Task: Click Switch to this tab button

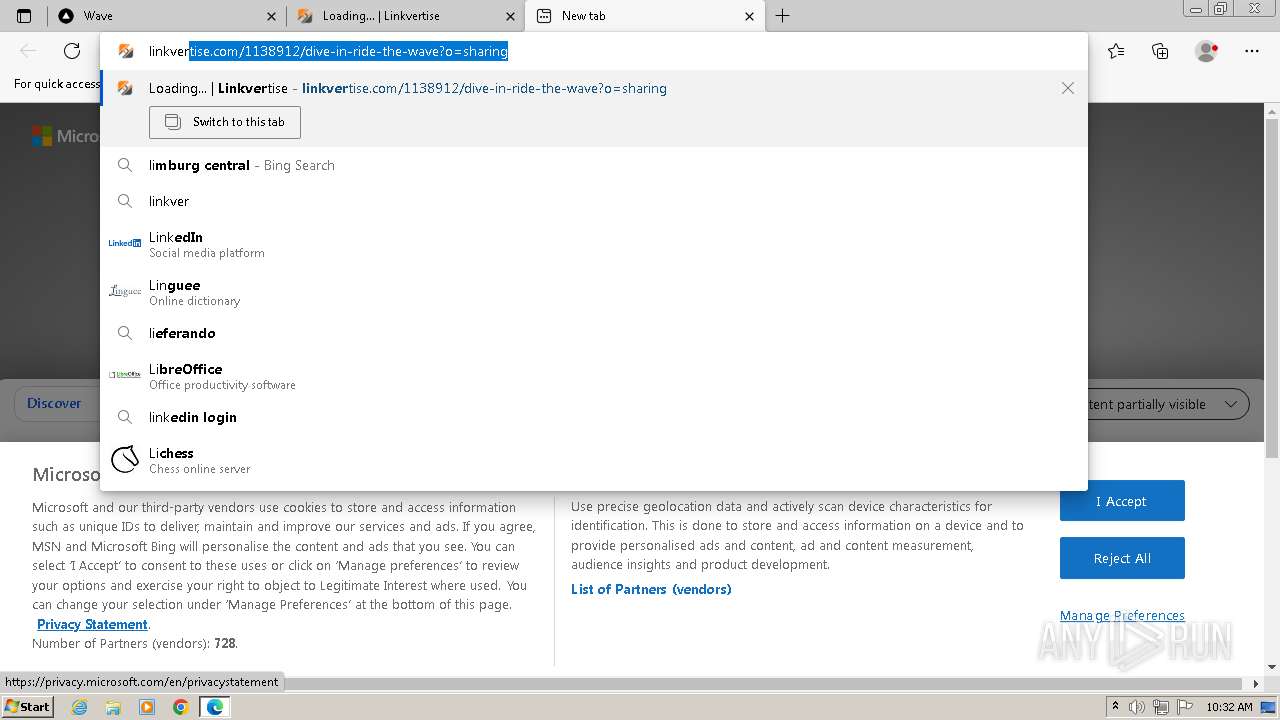Action: click(225, 122)
